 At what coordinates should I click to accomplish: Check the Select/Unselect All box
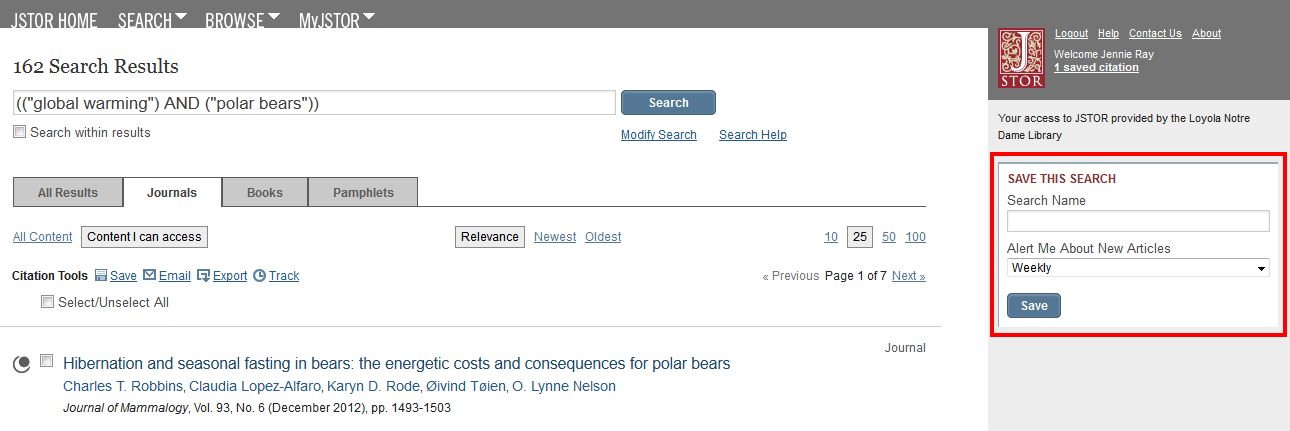click(x=47, y=302)
